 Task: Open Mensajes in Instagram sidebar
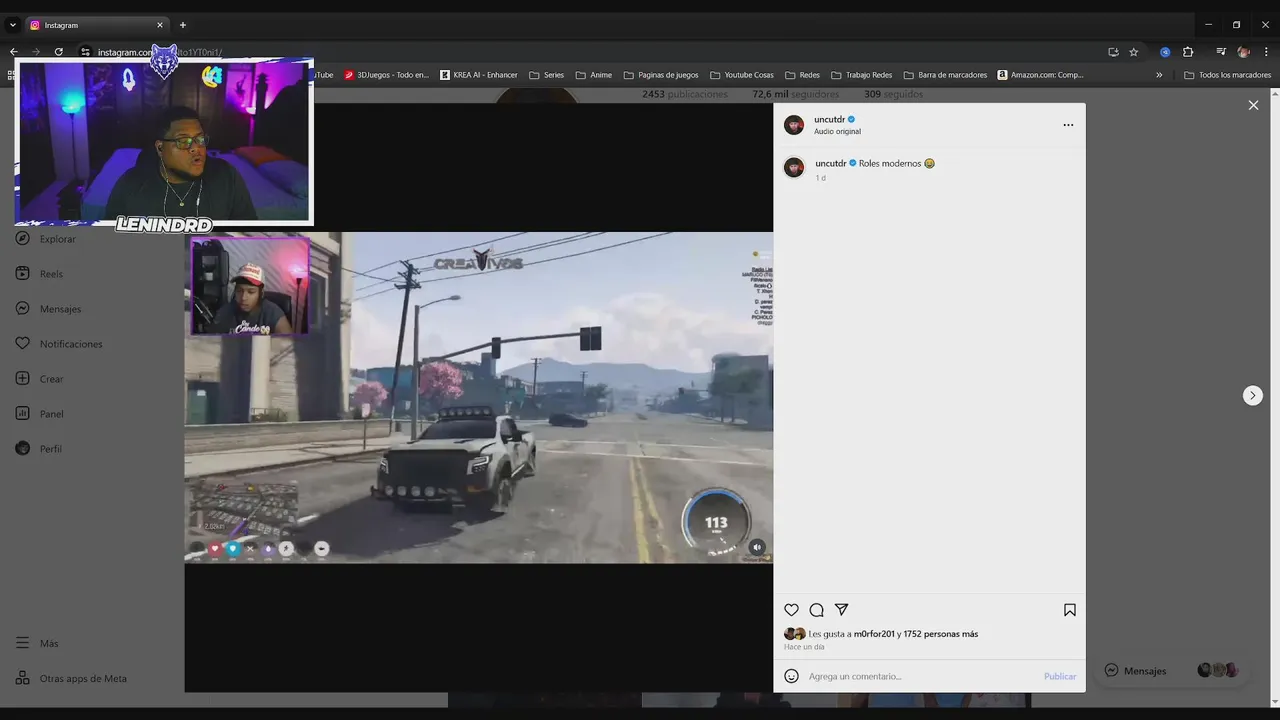coord(48,309)
